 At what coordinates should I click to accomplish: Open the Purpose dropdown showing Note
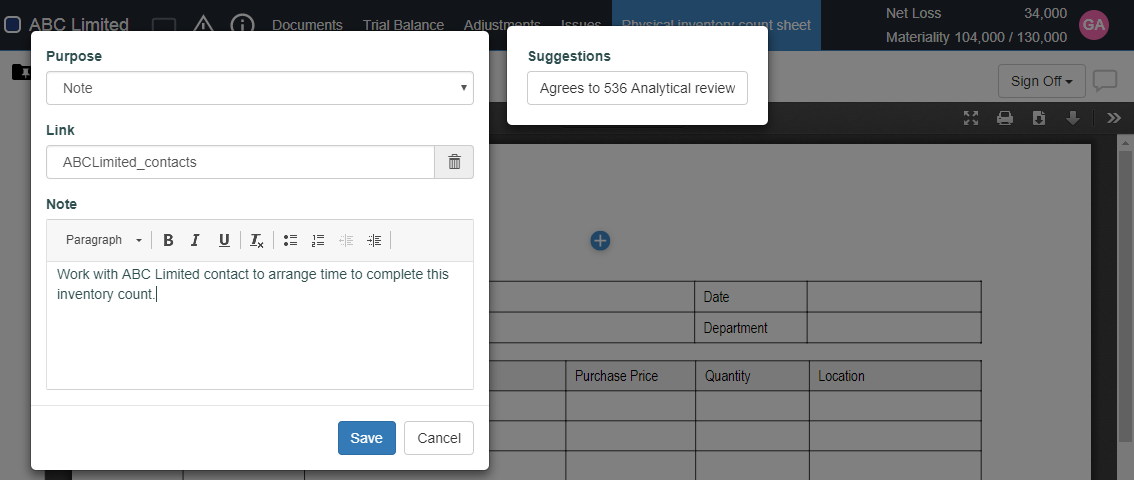click(260, 88)
